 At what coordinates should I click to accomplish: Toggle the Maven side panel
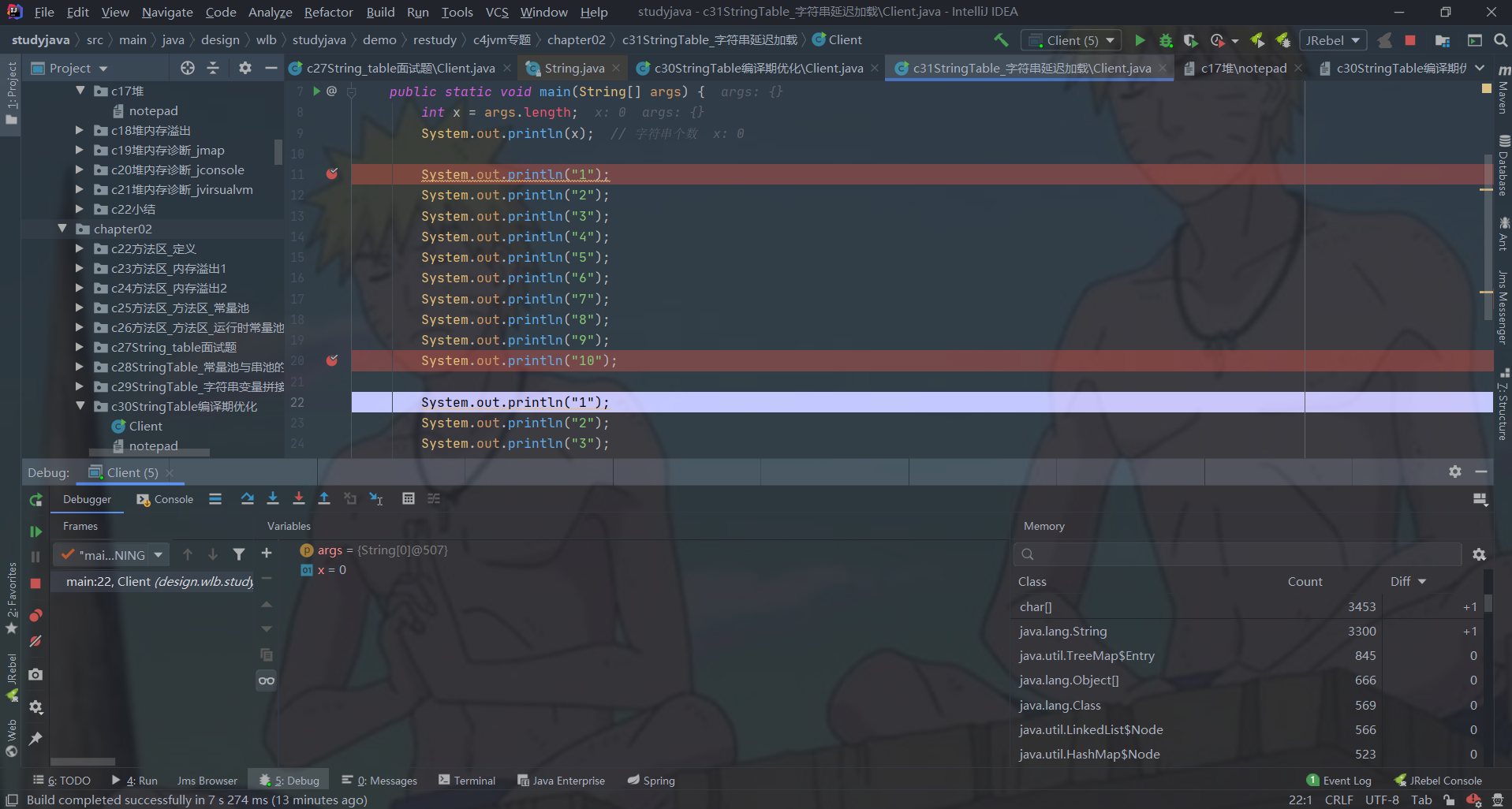tap(1503, 91)
